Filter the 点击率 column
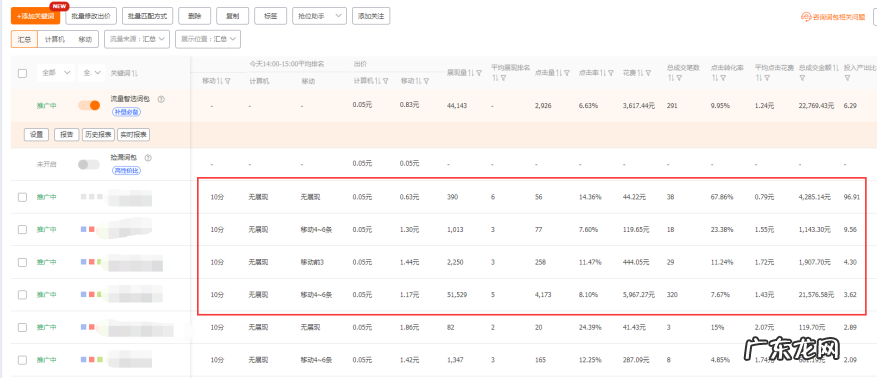 tap(610, 73)
